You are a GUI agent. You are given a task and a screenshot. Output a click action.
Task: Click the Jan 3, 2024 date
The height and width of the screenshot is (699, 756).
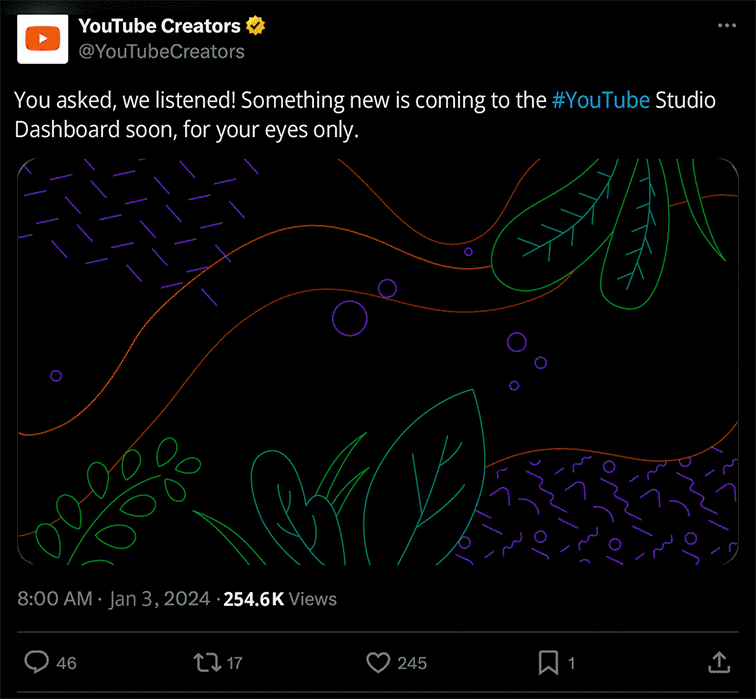click(x=160, y=599)
